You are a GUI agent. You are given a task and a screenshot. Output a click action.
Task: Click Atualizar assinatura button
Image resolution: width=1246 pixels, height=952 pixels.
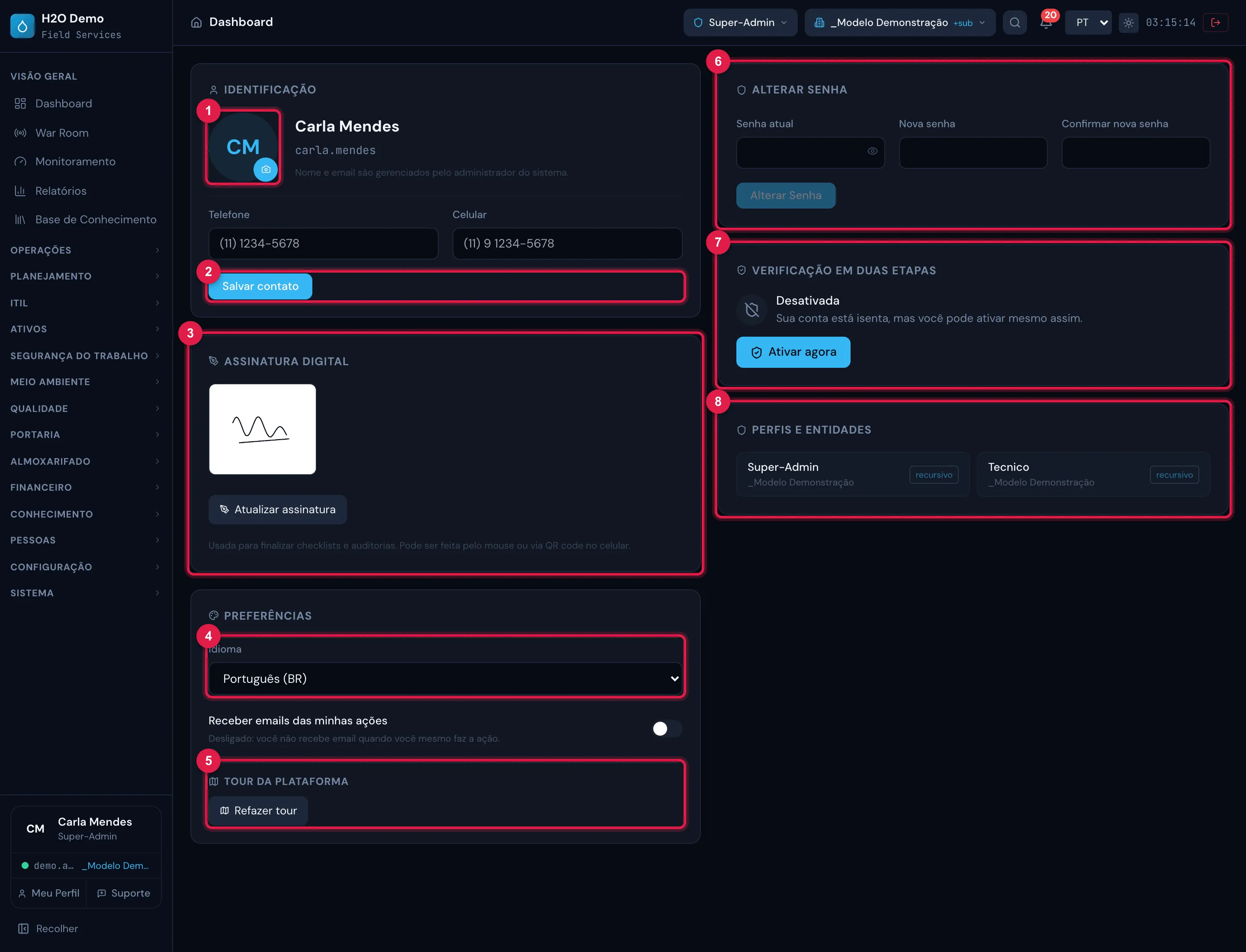point(278,509)
